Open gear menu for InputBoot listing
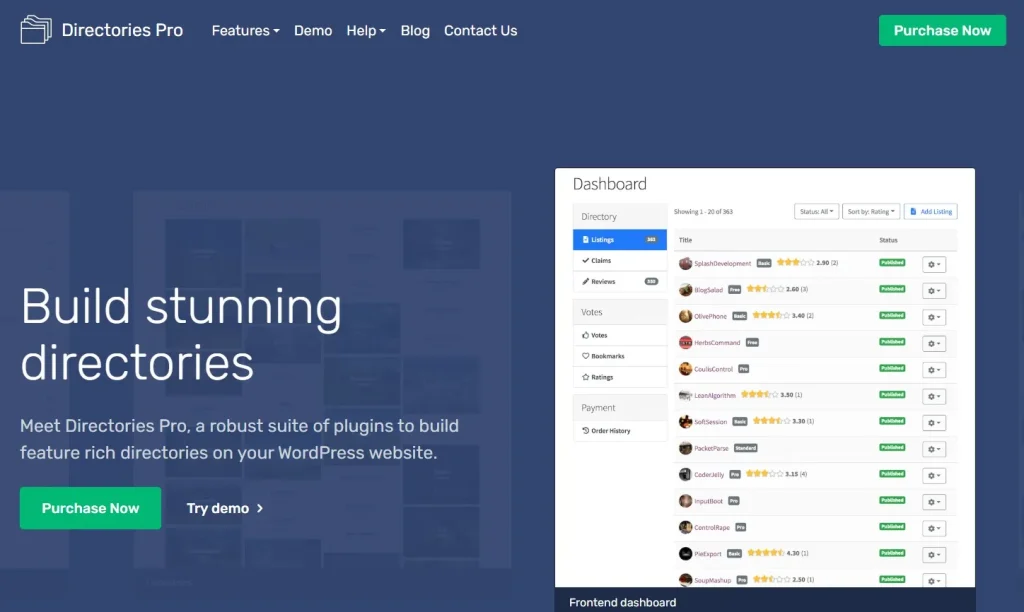This screenshot has width=1024, height=612. coord(934,502)
